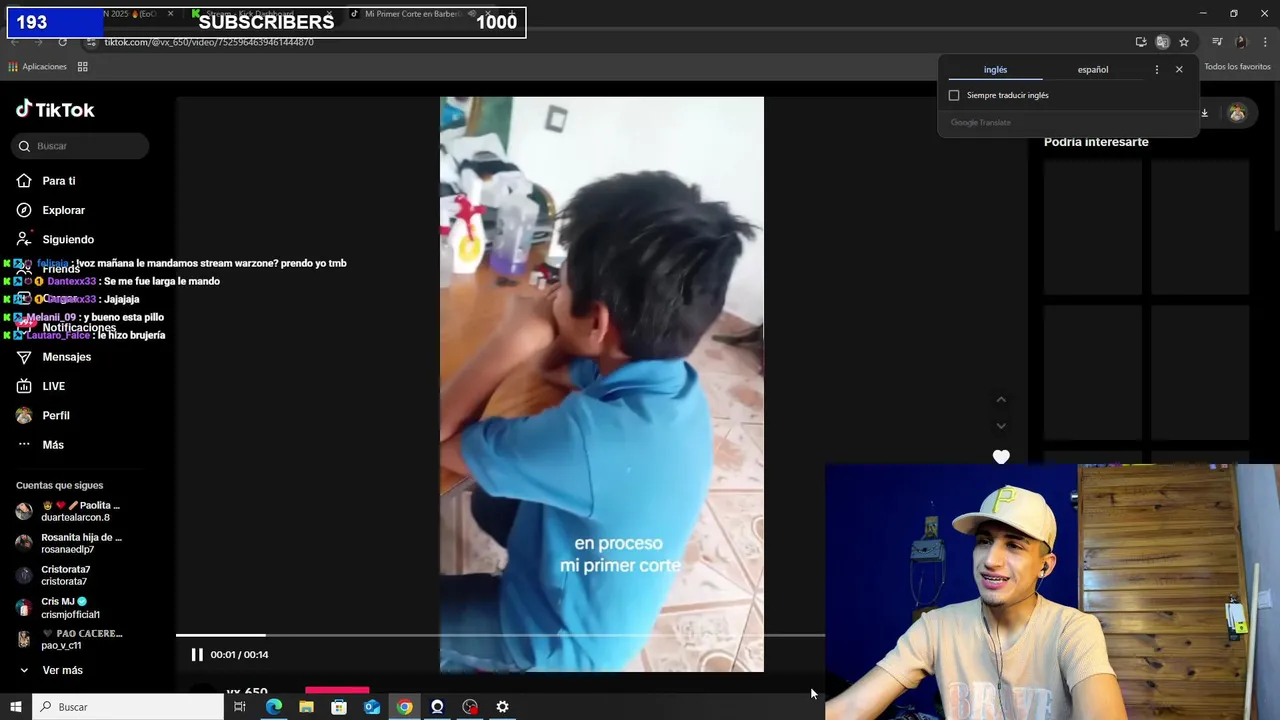
Task: Open Mensajes in the sidebar
Action: coord(54,357)
